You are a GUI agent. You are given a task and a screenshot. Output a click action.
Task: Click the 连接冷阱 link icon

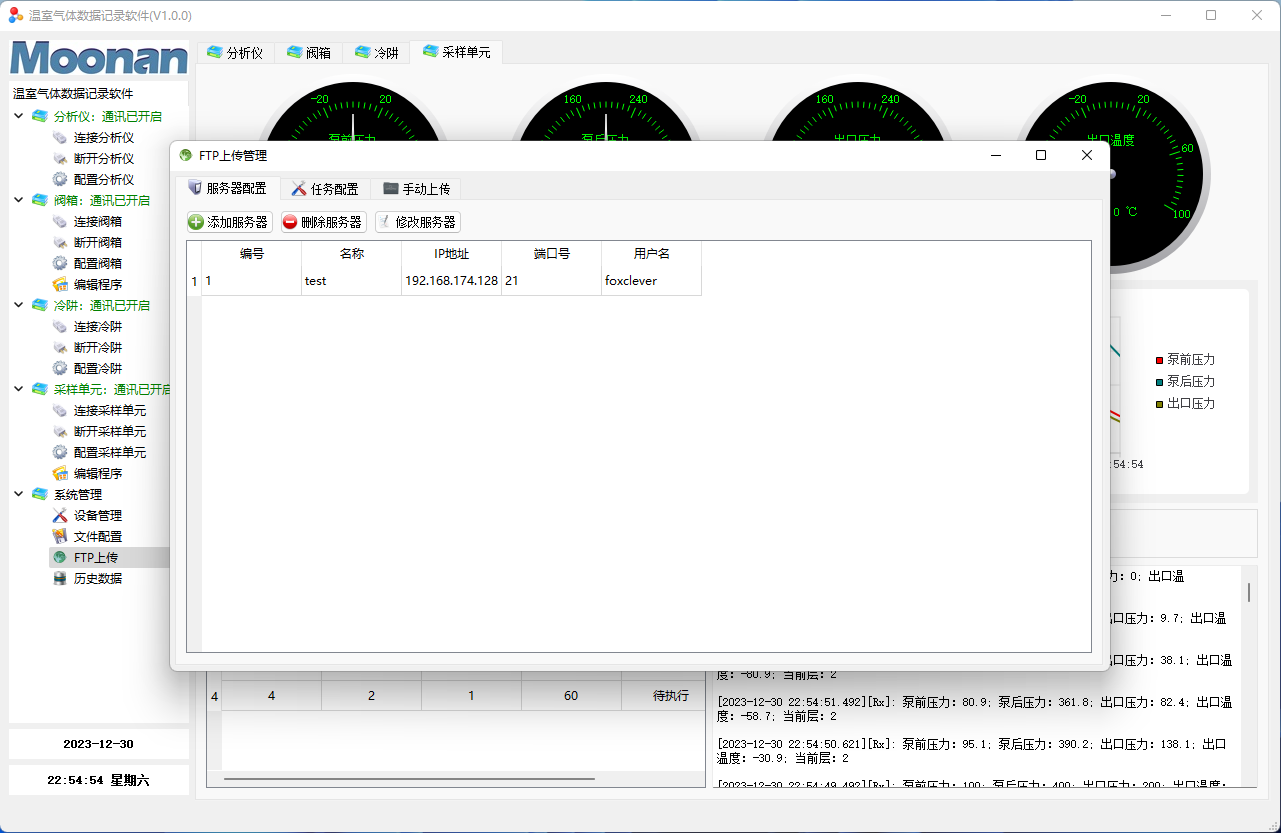click(60, 326)
